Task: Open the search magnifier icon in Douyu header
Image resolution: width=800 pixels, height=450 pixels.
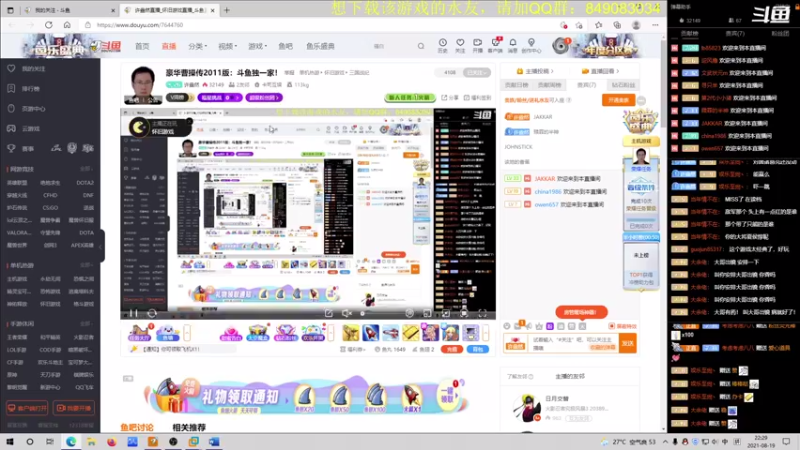Action: coord(421,46)
